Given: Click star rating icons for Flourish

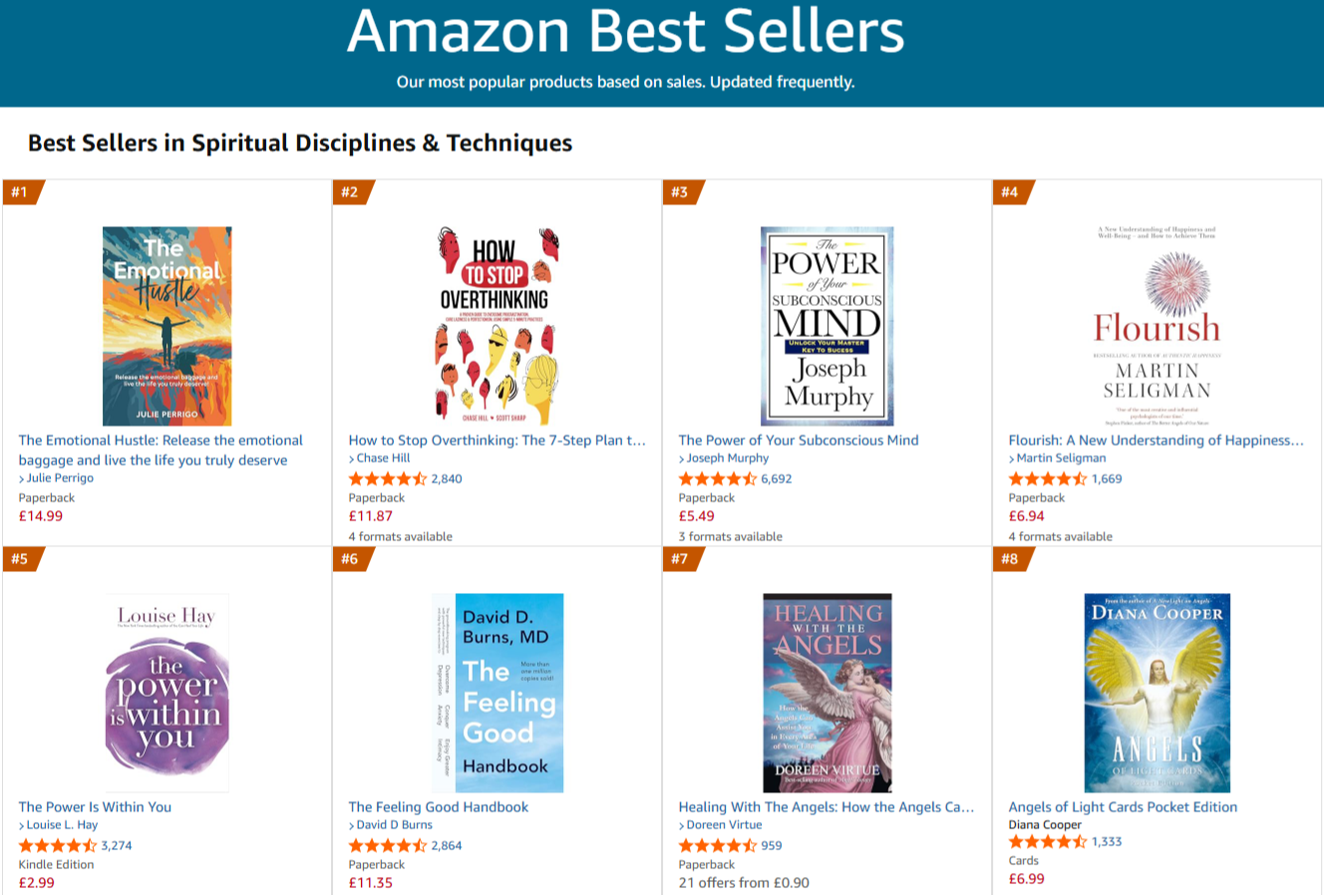Looking at the screenshot, I should coord(1048,478).
